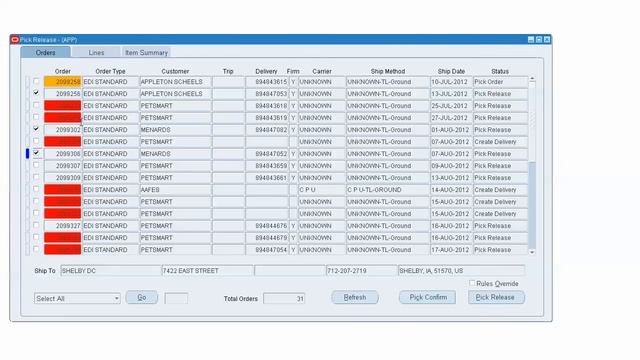The image size is (640, 360).
Task: Click the Pick Order status cell
Action: click(x=500, y=82)
